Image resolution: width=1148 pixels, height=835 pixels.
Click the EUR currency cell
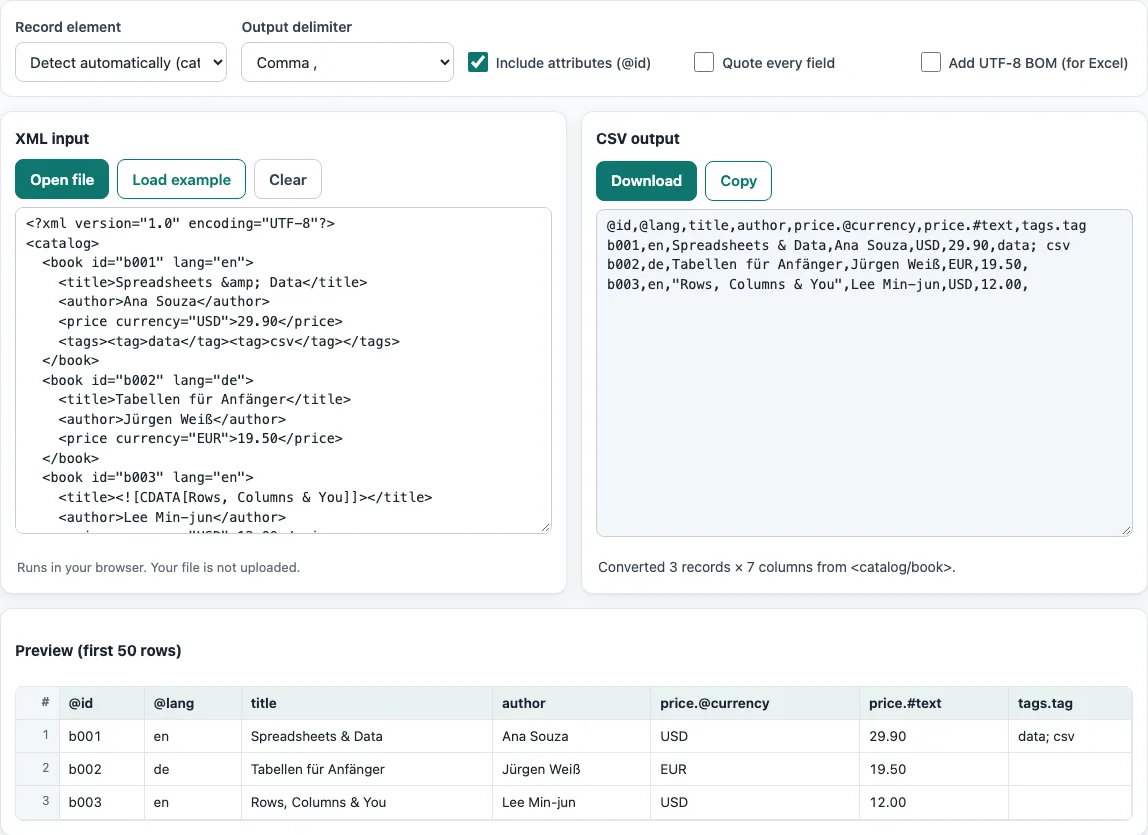point(756,769)
